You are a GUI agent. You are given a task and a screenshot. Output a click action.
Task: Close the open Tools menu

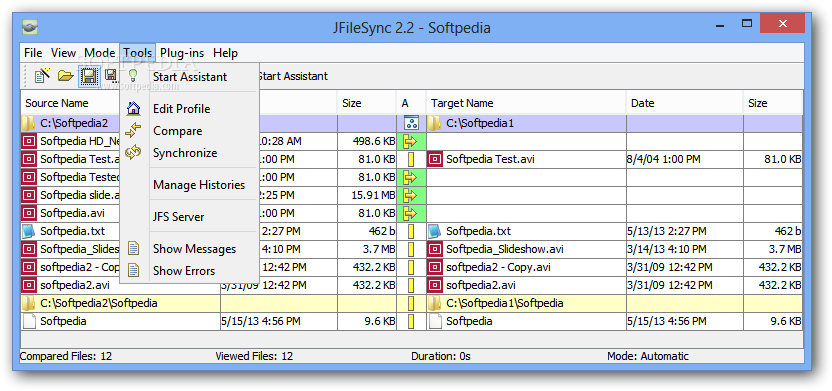(x=138, y=53)
